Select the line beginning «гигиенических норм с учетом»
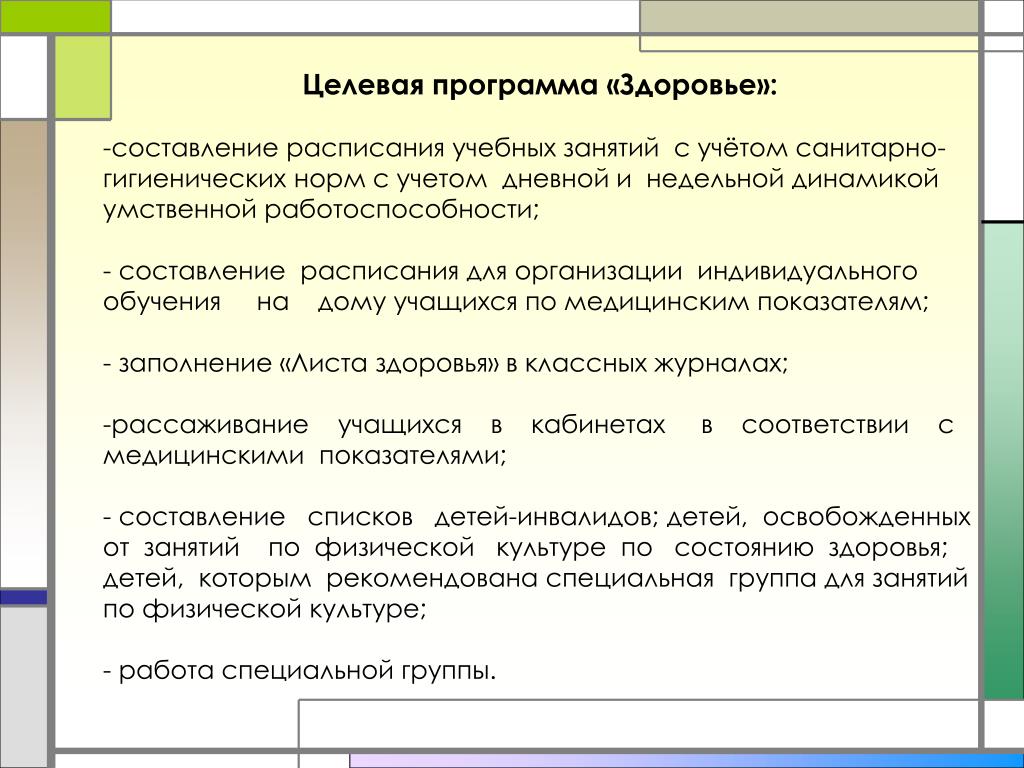This screenshot has width=1024, height=768. (521, 180)
